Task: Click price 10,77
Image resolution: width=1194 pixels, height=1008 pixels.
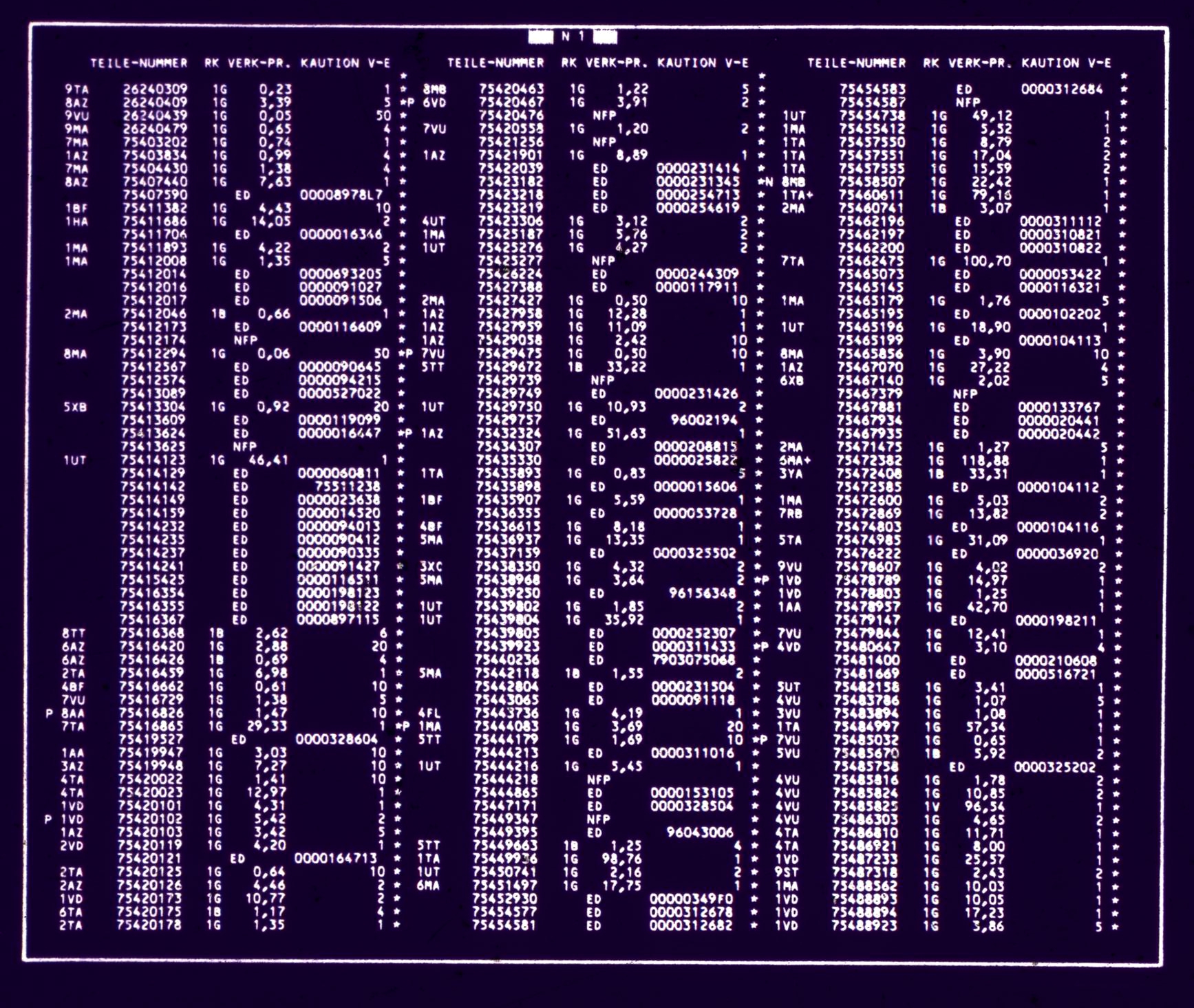Action: click(x=265, y=899)
